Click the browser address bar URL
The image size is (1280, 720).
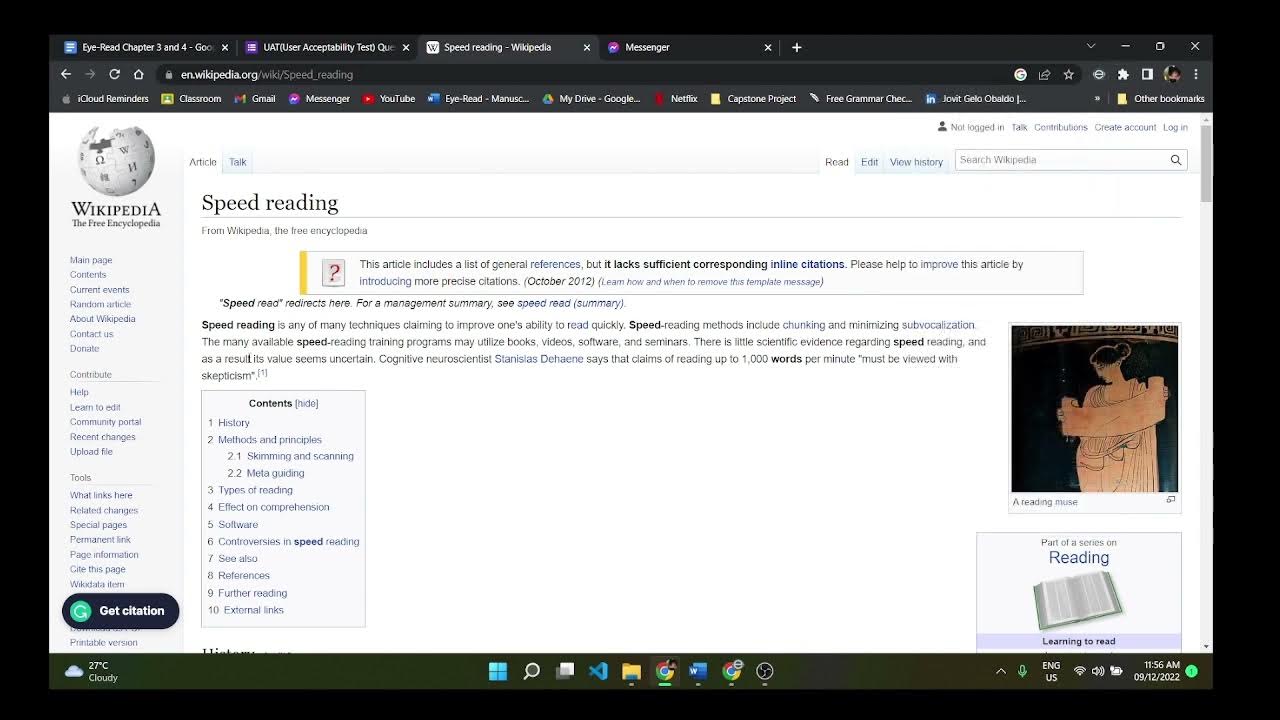pyautogui.click(x=267, y=74)
